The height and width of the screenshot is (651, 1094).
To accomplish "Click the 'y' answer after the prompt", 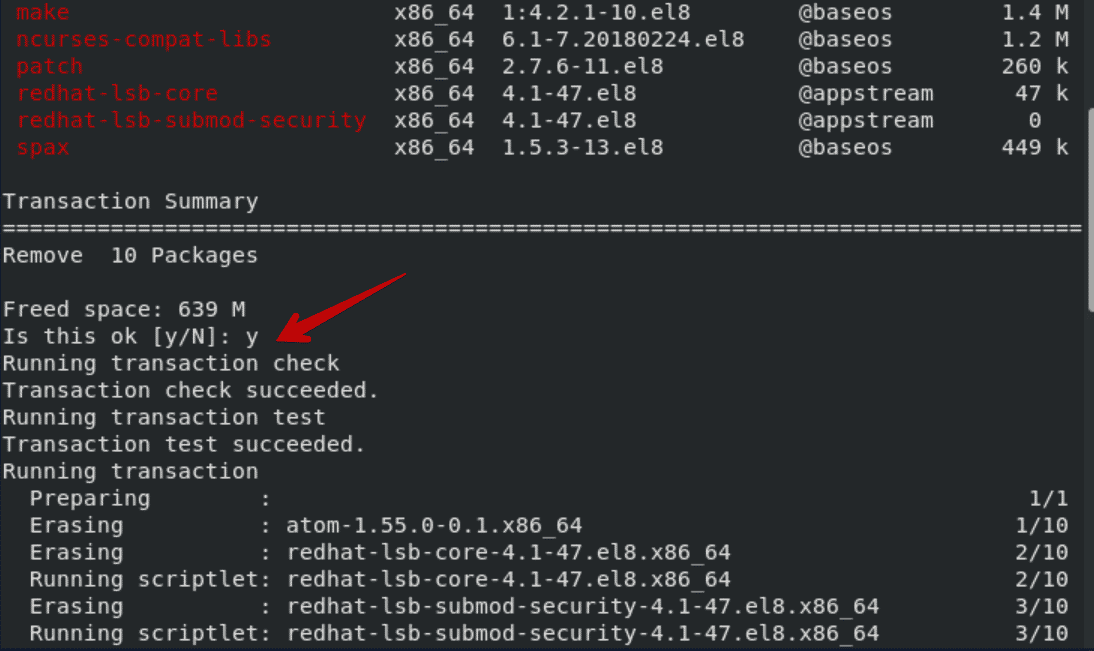I will [x=252, y=338].
